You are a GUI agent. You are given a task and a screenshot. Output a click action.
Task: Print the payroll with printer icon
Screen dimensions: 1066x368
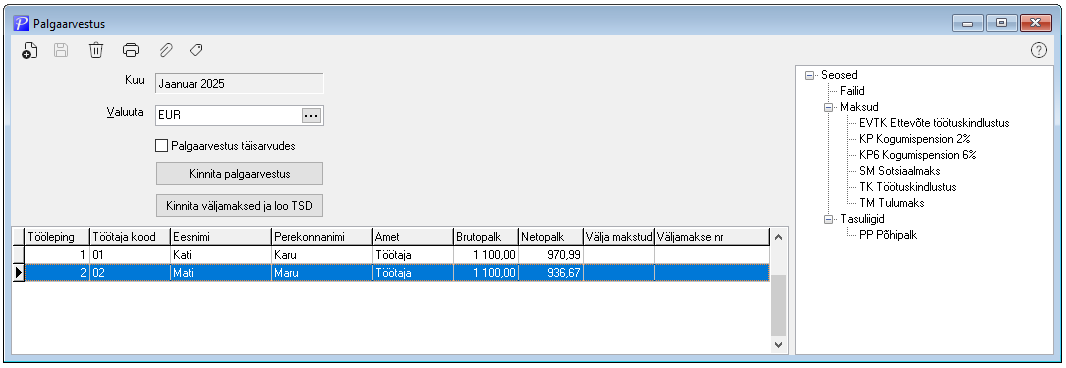pyautogui.click(x=131, y=50)
